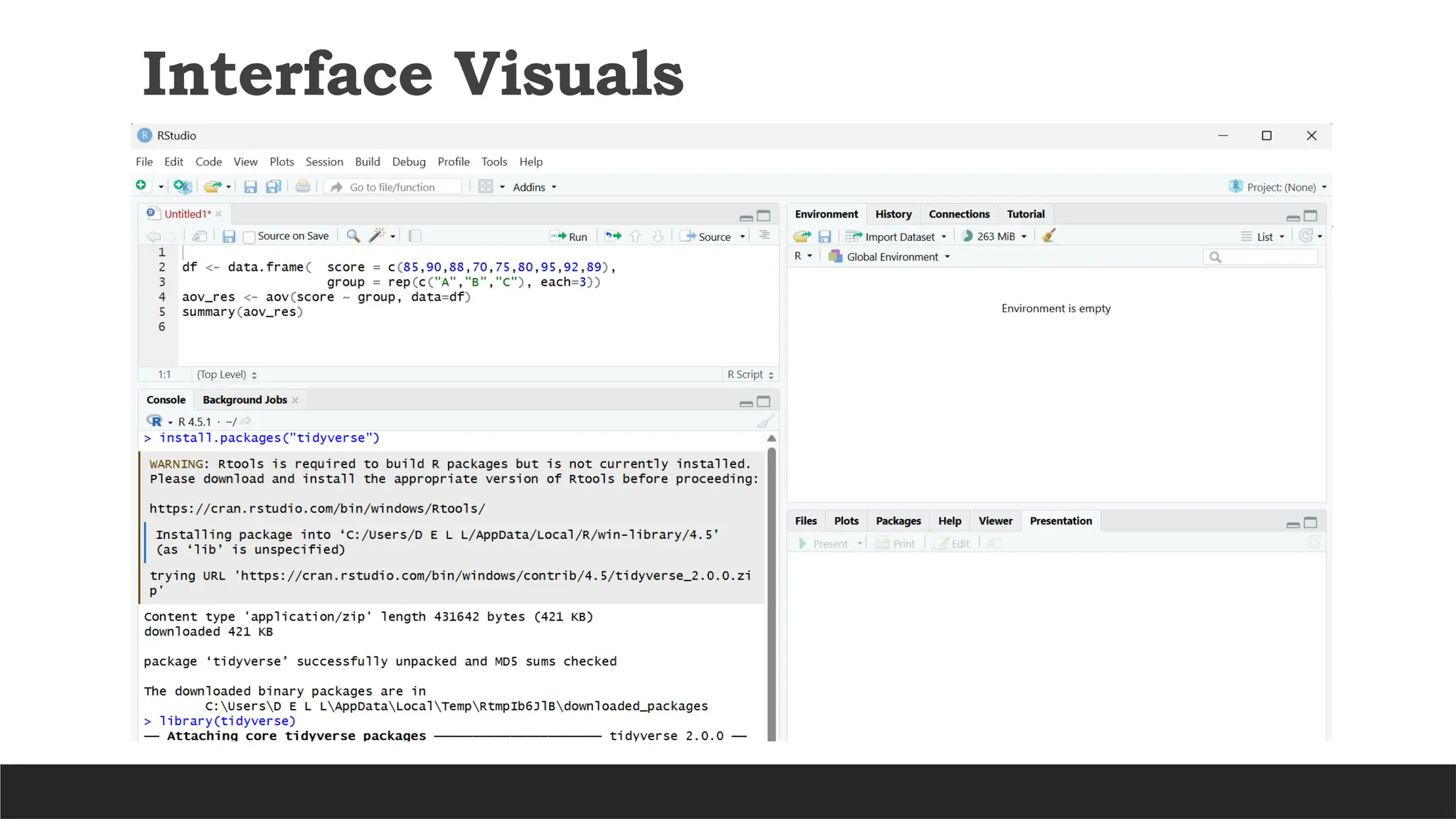
Task: Switch to the Plots tab
Action: (x=846, y=521)
